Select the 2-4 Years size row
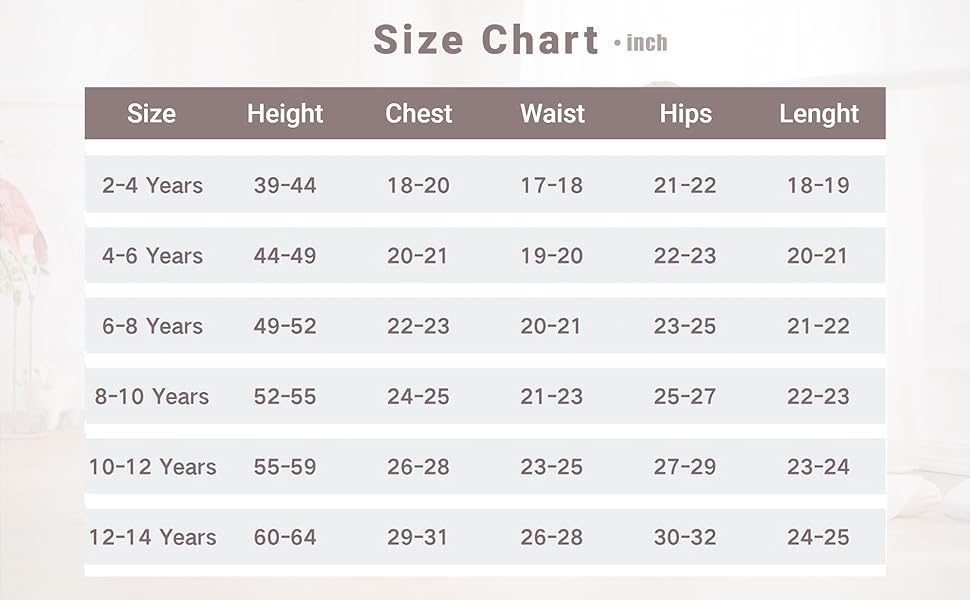 pos(152,185)
